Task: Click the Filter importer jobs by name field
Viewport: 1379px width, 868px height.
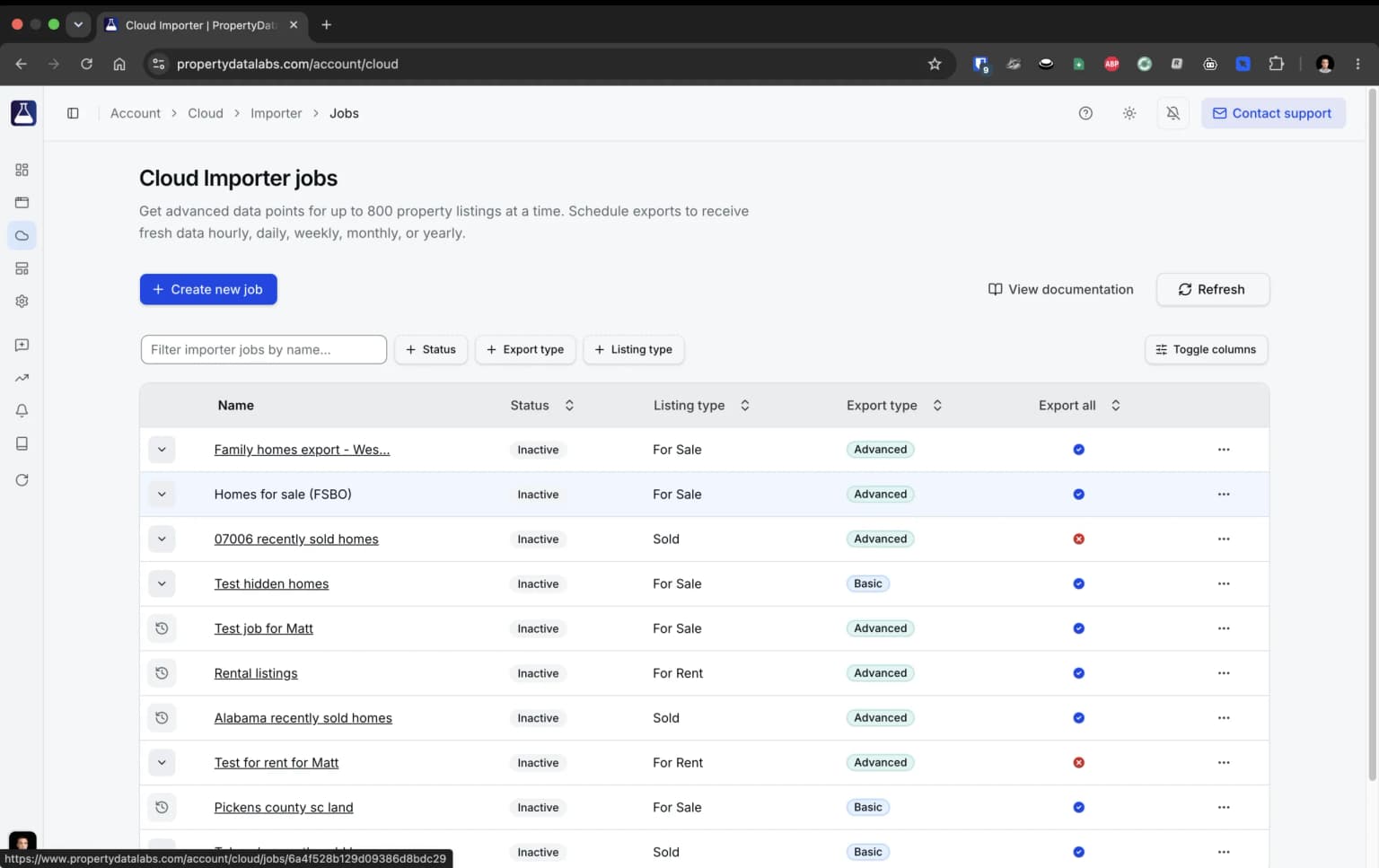Action: pos(264,349)
